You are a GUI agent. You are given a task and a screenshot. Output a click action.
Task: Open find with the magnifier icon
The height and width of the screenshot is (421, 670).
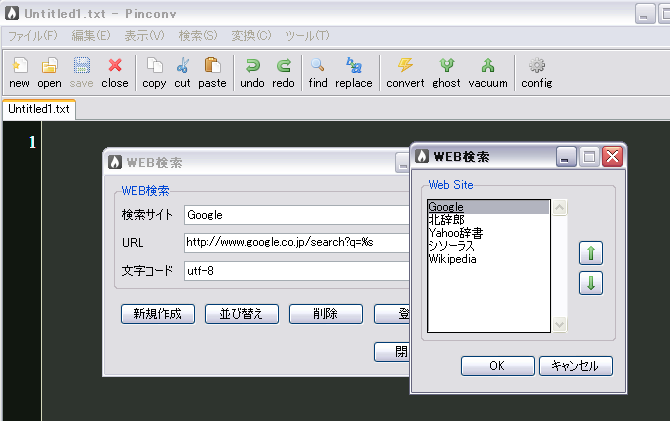[317, 65]
